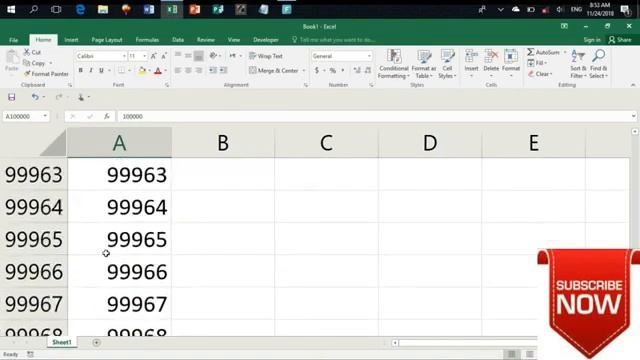This screenshot has width=640, height=360.
Task: Open PowerPoint from Windows taskbar
Action: [x=195, y=9]
